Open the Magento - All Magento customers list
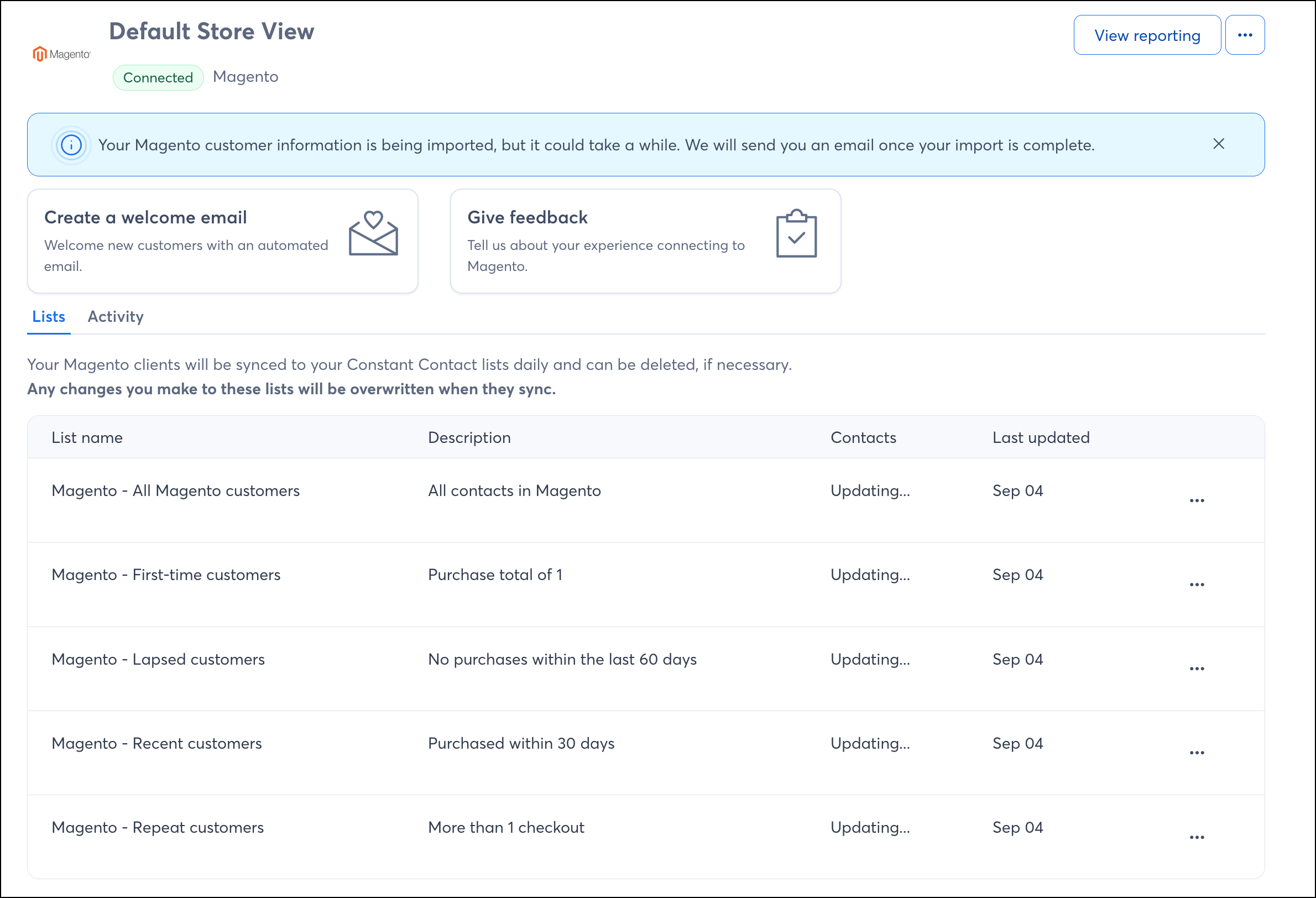Screen dimensions: 1316x898 (175, 490)
